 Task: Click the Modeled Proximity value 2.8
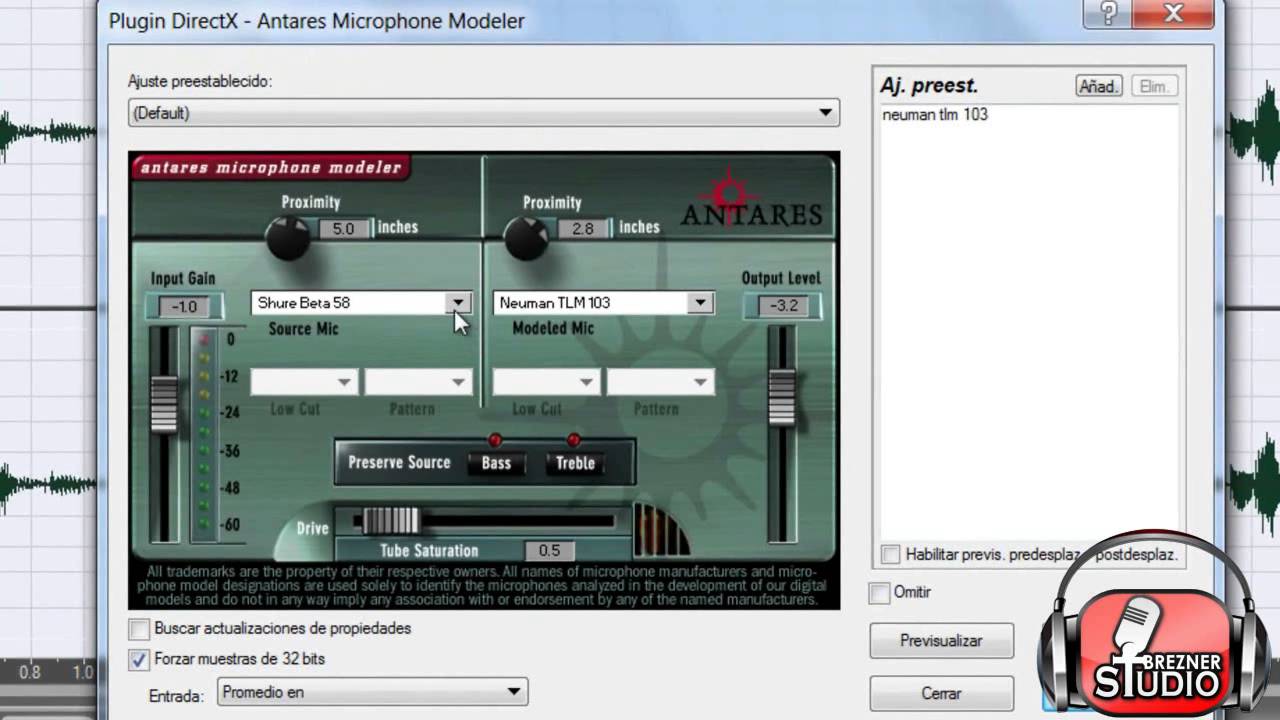(583, 228)
